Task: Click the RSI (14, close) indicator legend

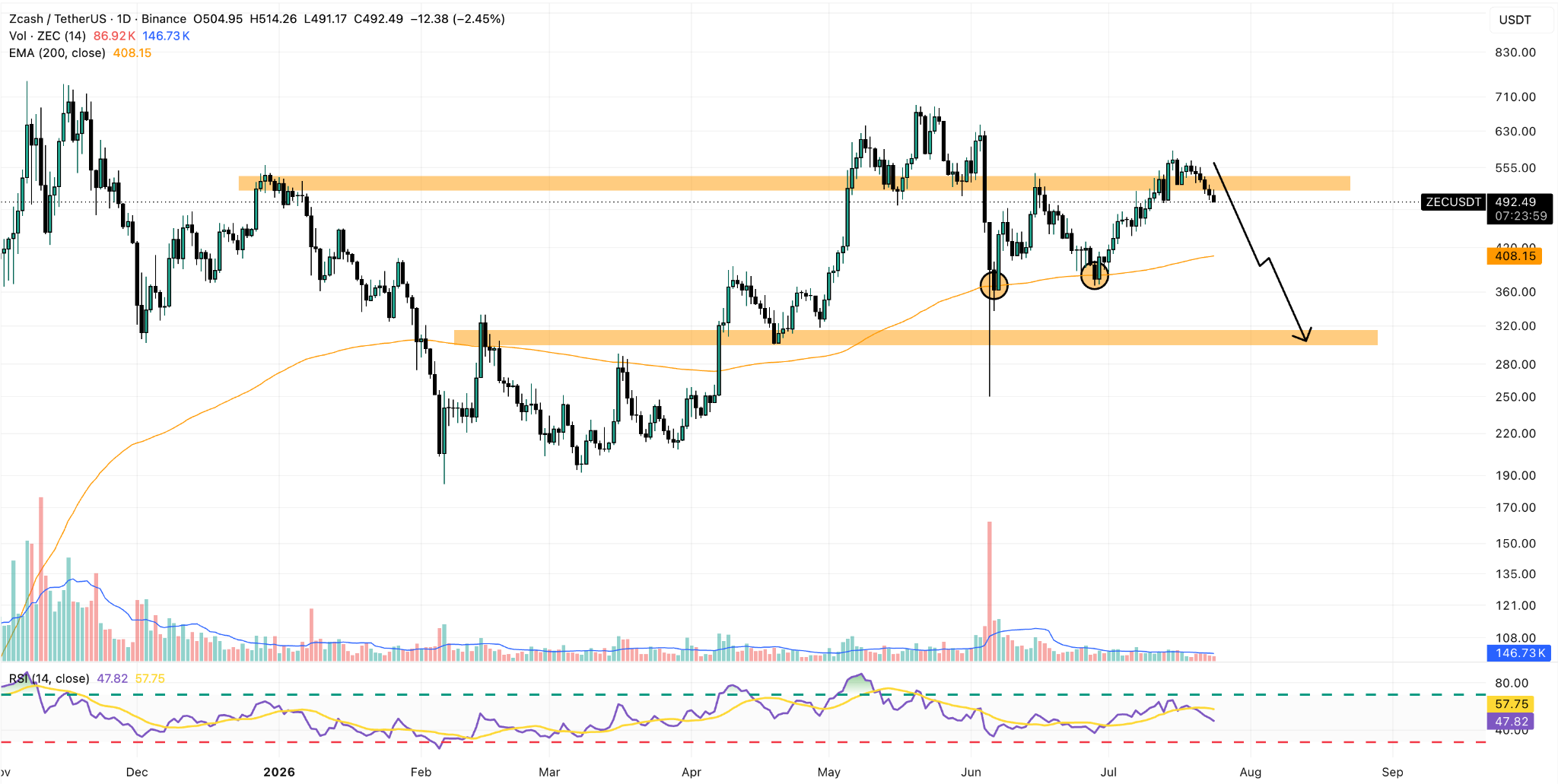Action: point(49,678)
